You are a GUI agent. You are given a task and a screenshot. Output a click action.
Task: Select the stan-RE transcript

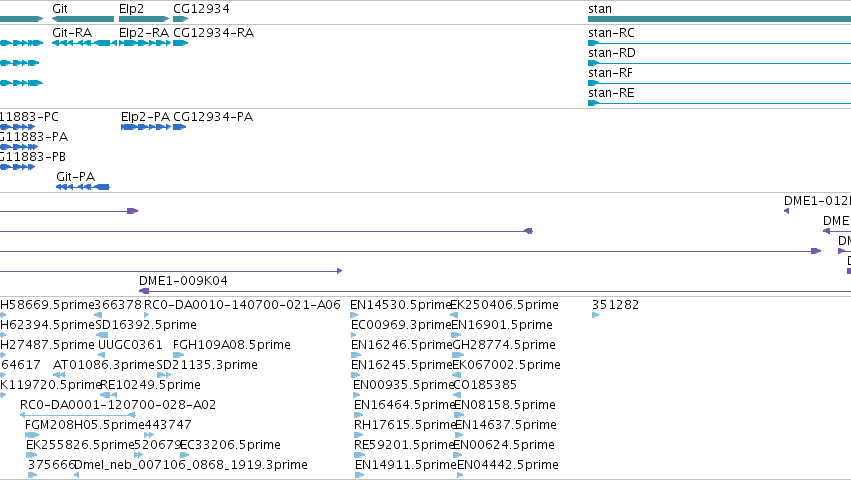pyautogui.click(x=719, y=103)
